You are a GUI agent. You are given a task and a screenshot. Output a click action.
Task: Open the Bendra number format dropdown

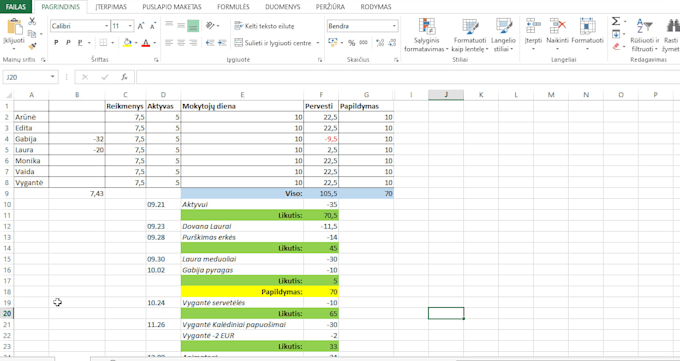click(394, 26)
